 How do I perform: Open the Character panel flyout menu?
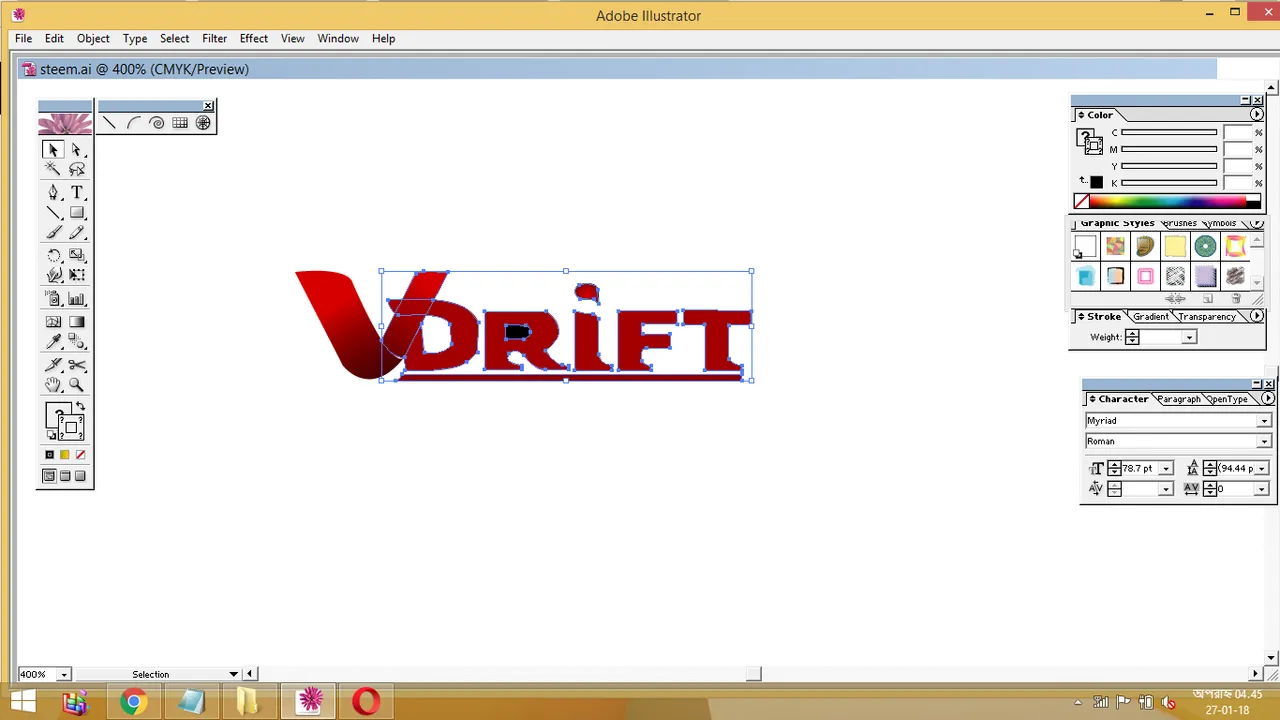point(1267,399)
